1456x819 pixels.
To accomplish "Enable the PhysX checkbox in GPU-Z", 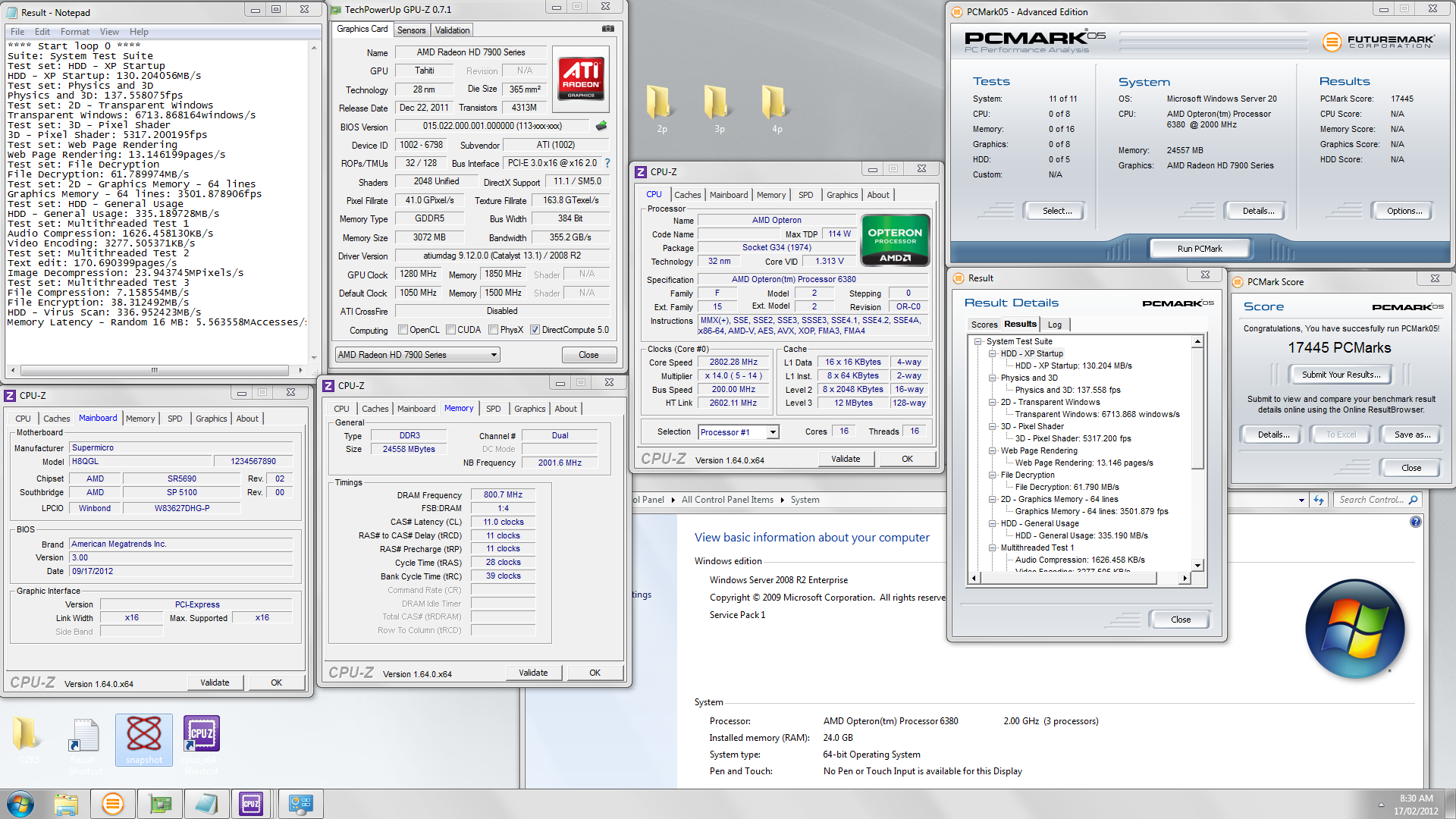I will 494,330.
